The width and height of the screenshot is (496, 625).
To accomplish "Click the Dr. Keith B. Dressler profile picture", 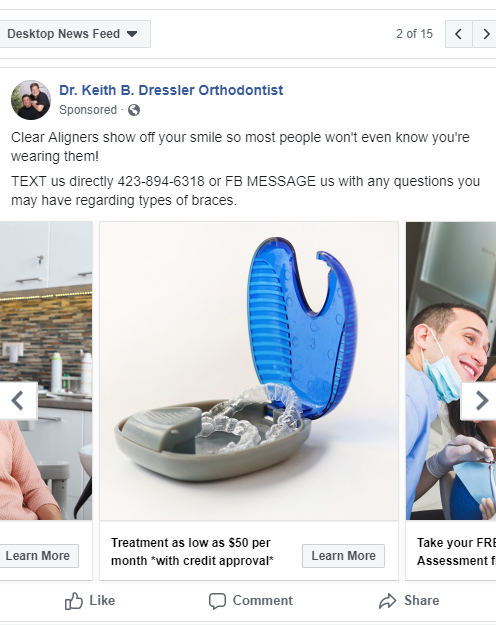I will [x=31, y=100].
